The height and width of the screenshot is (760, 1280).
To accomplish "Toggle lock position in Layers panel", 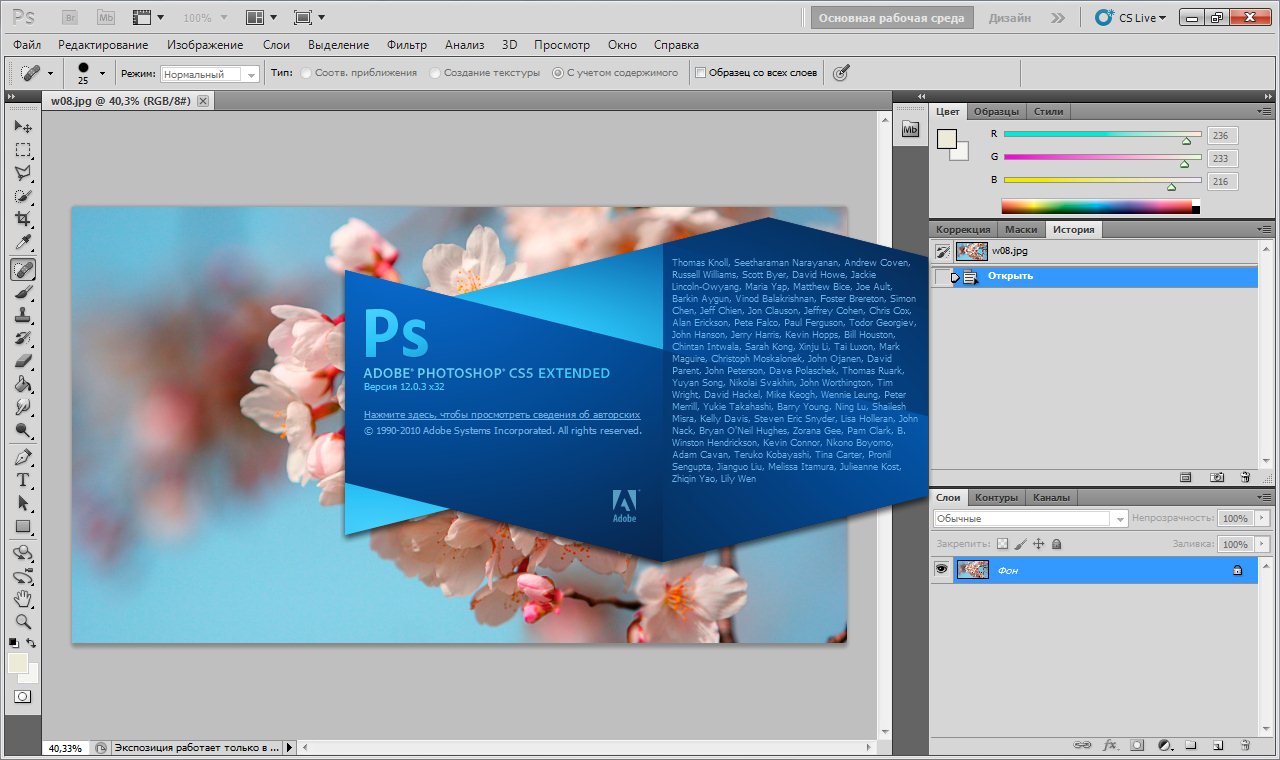I will point(1039,544).
